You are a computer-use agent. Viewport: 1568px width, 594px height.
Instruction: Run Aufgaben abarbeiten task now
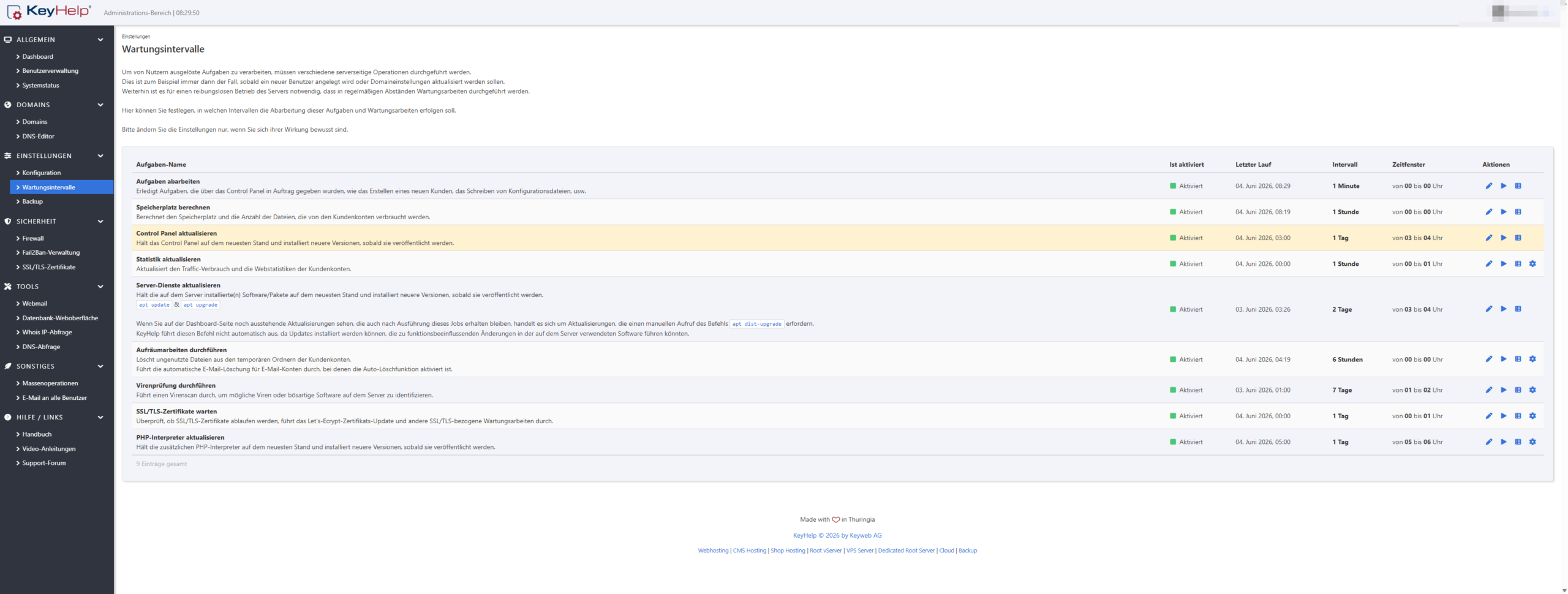1504,186
